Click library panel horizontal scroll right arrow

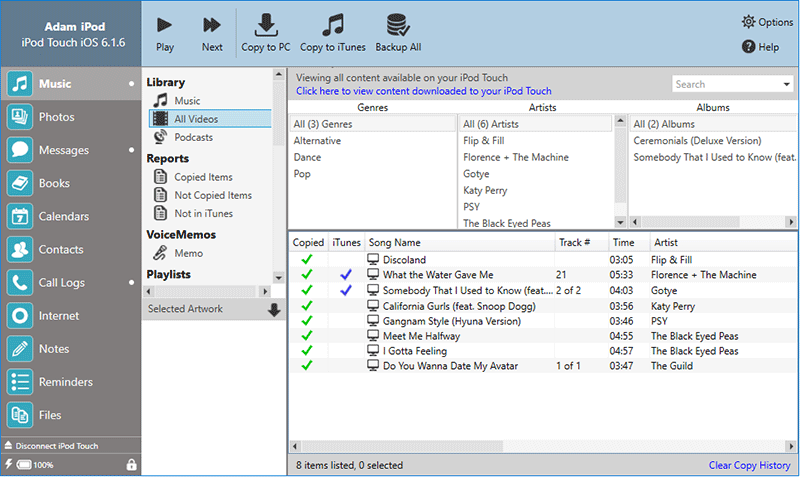(264, 292)
